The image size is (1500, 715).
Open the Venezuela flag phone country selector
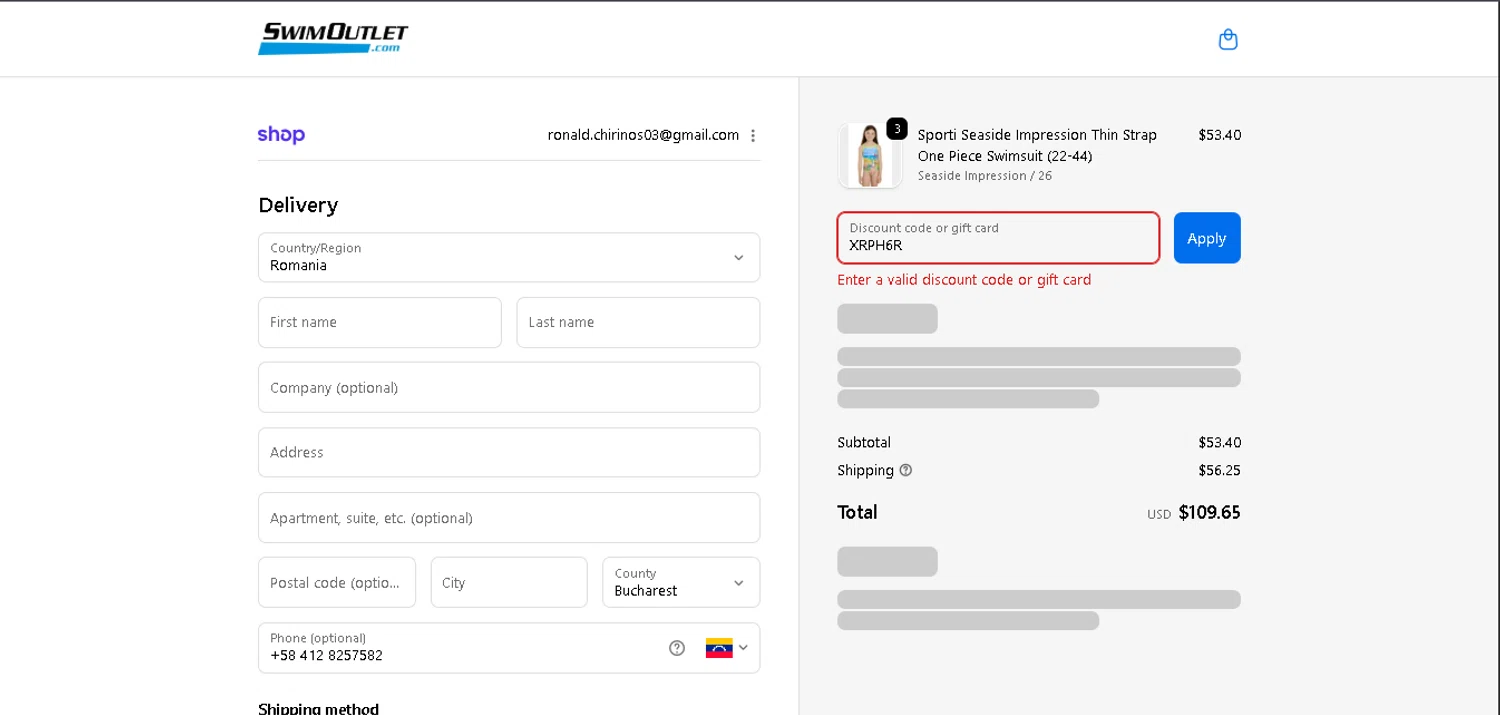727,648
